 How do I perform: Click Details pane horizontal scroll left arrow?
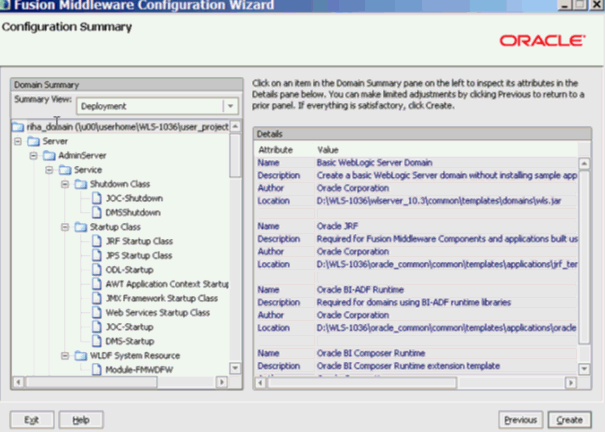[261, 383]
